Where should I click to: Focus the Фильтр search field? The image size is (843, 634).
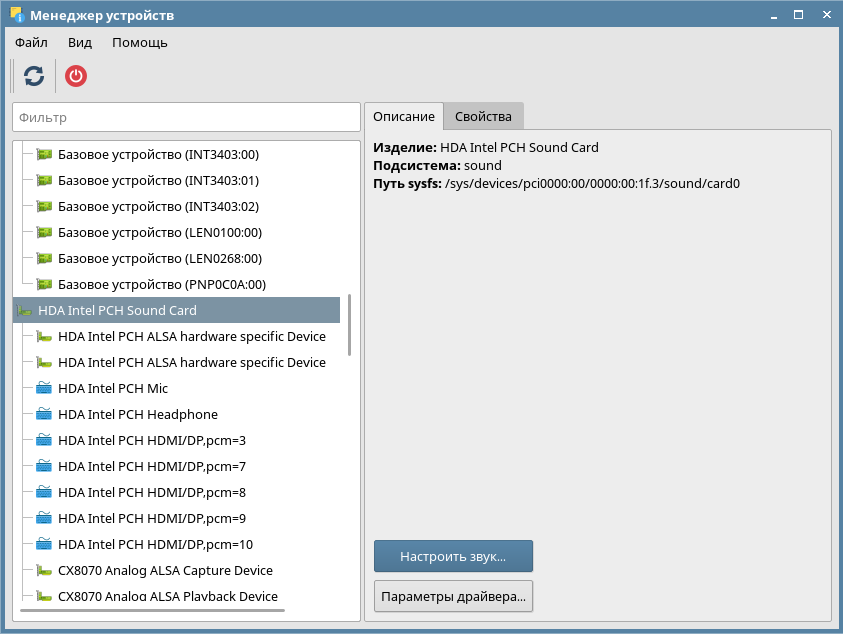tap(186, 117)
